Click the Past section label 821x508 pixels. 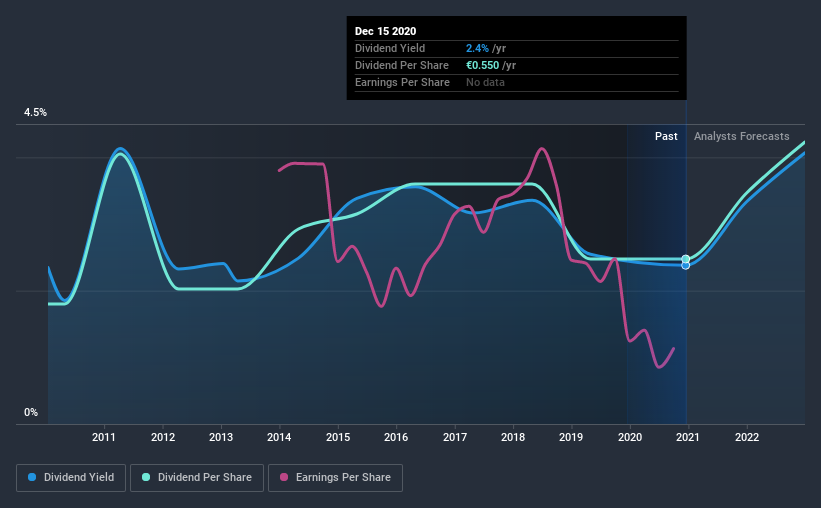click(666, 136)
